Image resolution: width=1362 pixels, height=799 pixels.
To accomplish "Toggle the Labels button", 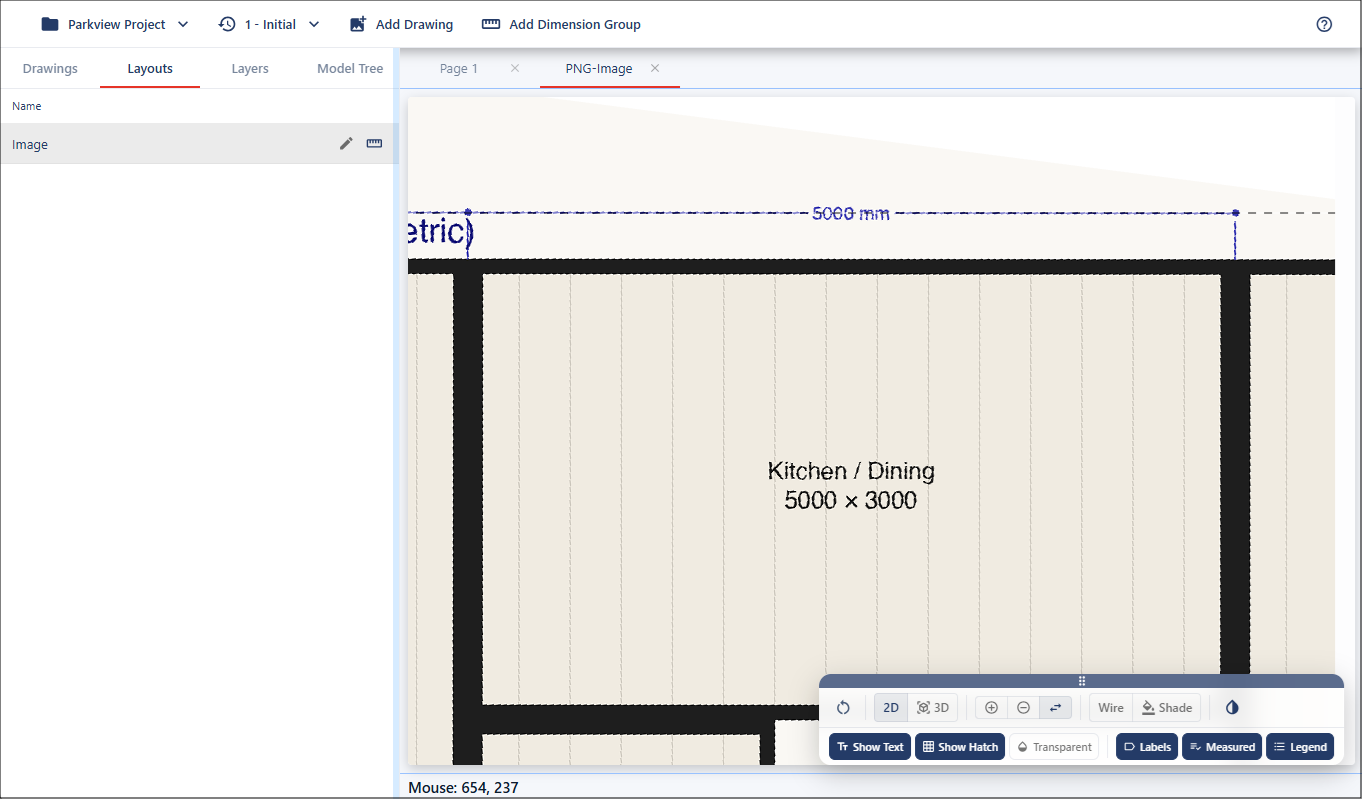I will [x=1147, y=747].
